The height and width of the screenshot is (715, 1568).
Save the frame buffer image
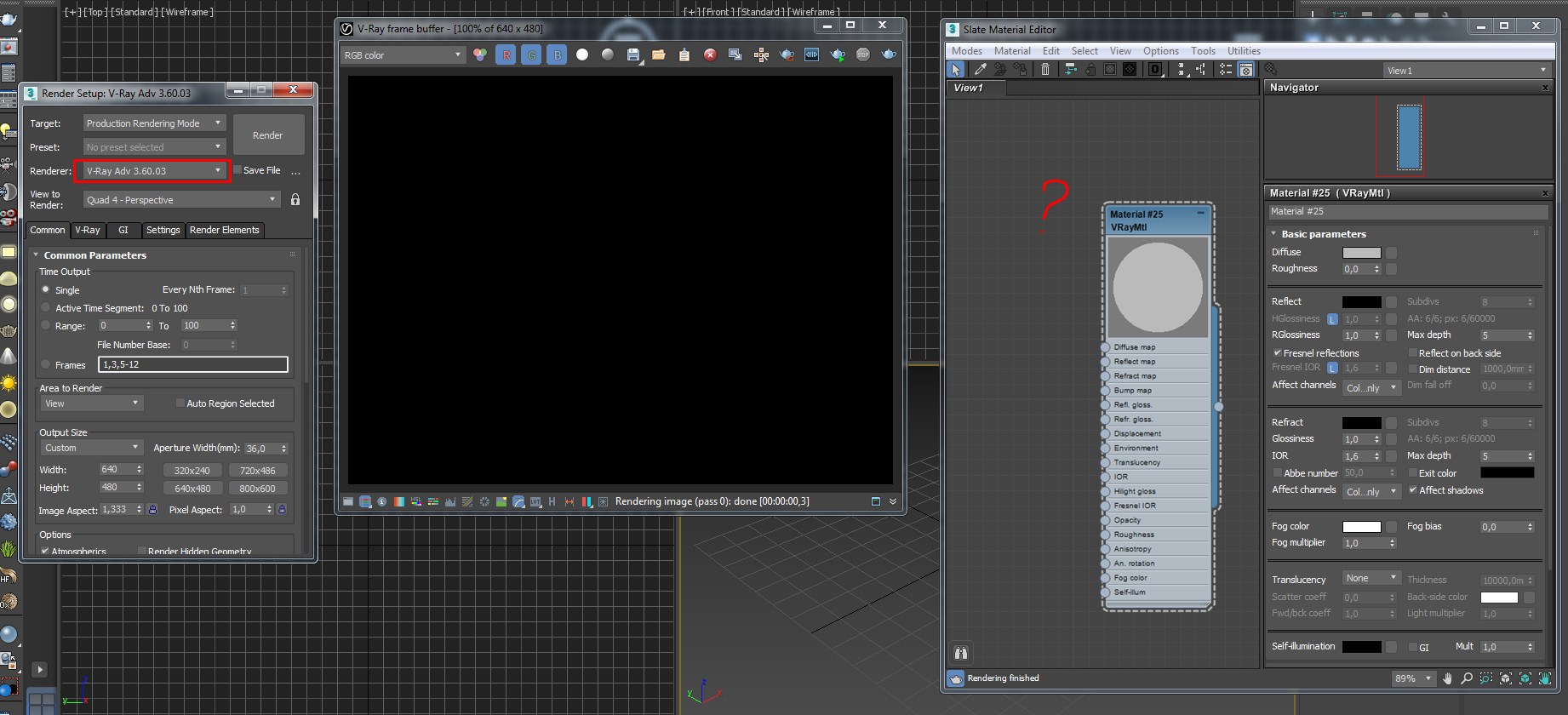pyautogui.click(x=632, y=54)
